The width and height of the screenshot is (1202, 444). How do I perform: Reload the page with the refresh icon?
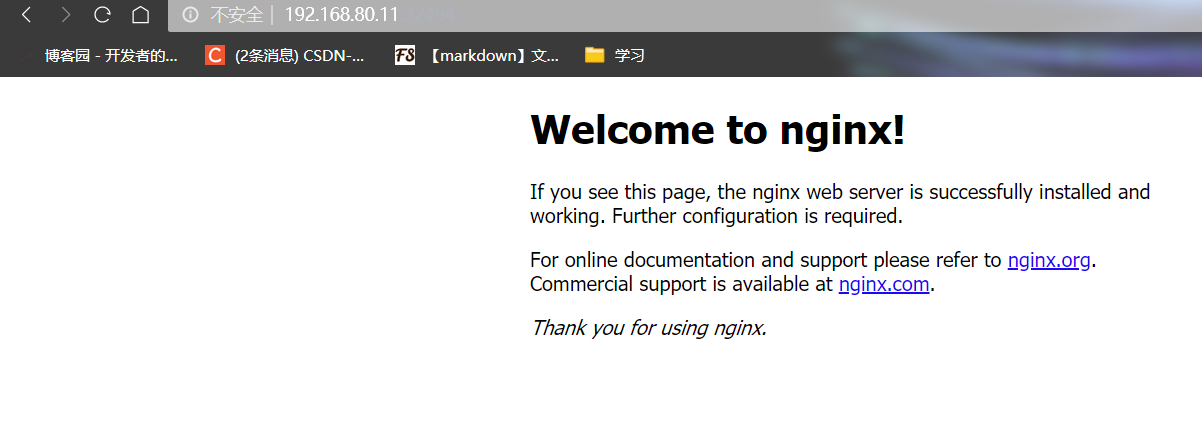pyautogui.click(x=102, y=15)
